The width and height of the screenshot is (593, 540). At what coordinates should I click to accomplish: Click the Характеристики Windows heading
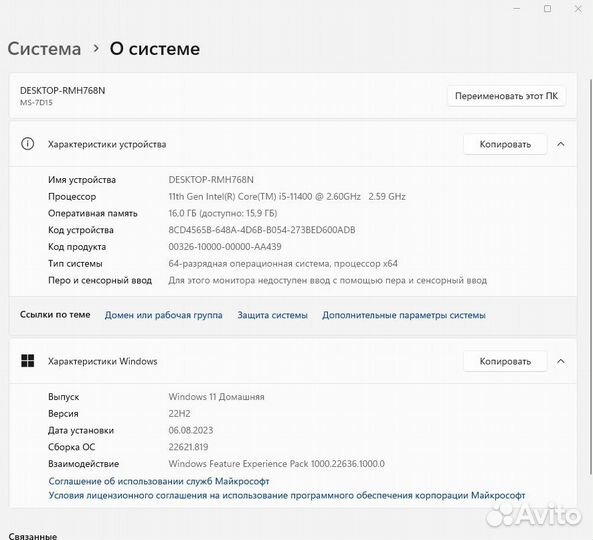(102, 361)
